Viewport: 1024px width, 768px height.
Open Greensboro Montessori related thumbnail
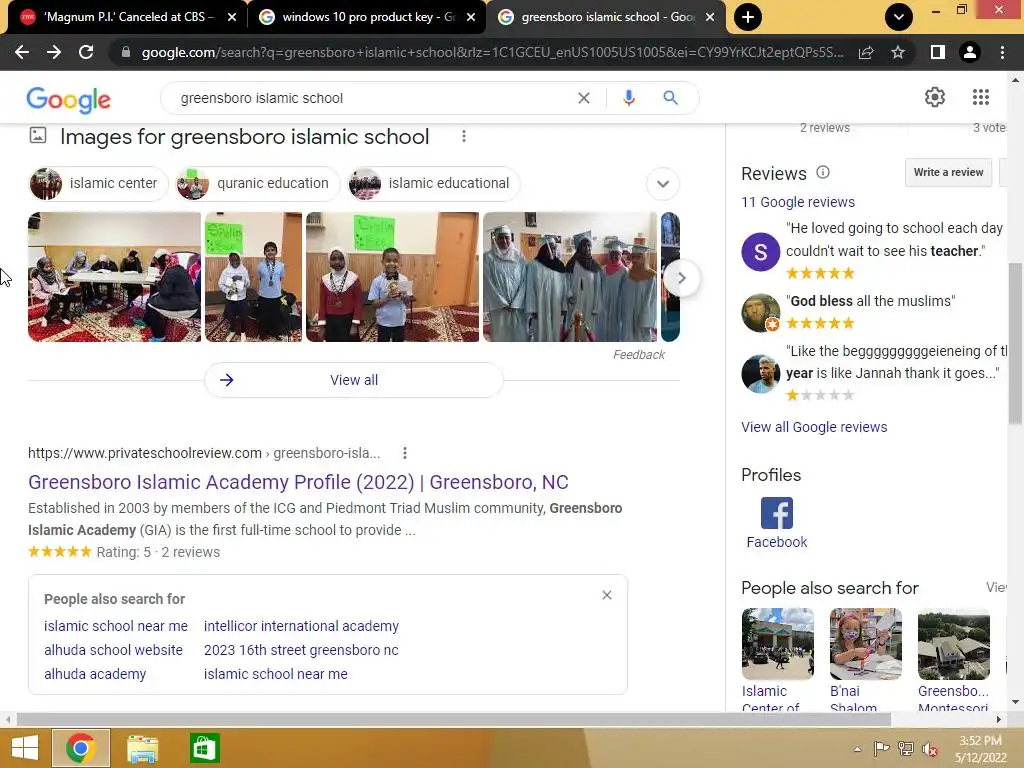coord(953,644)
